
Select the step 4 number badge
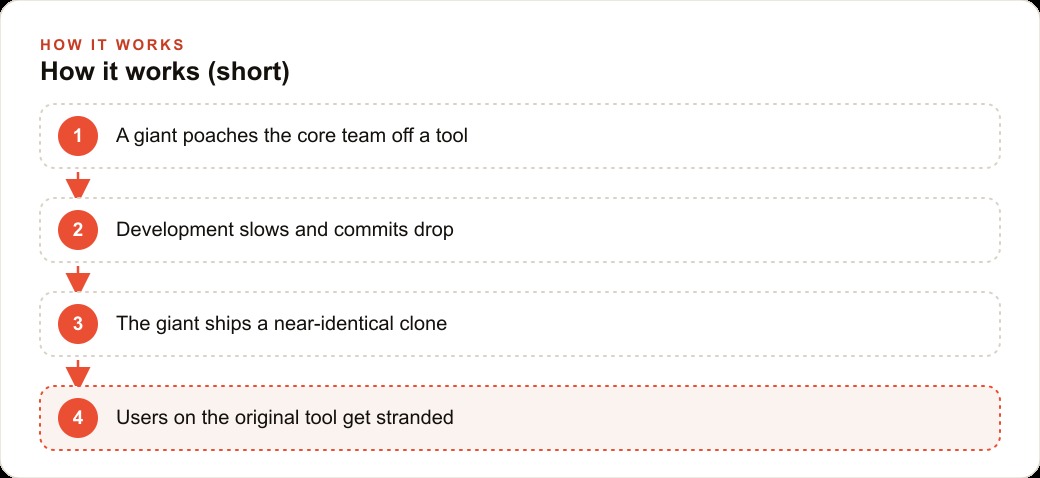coord(78,418)
